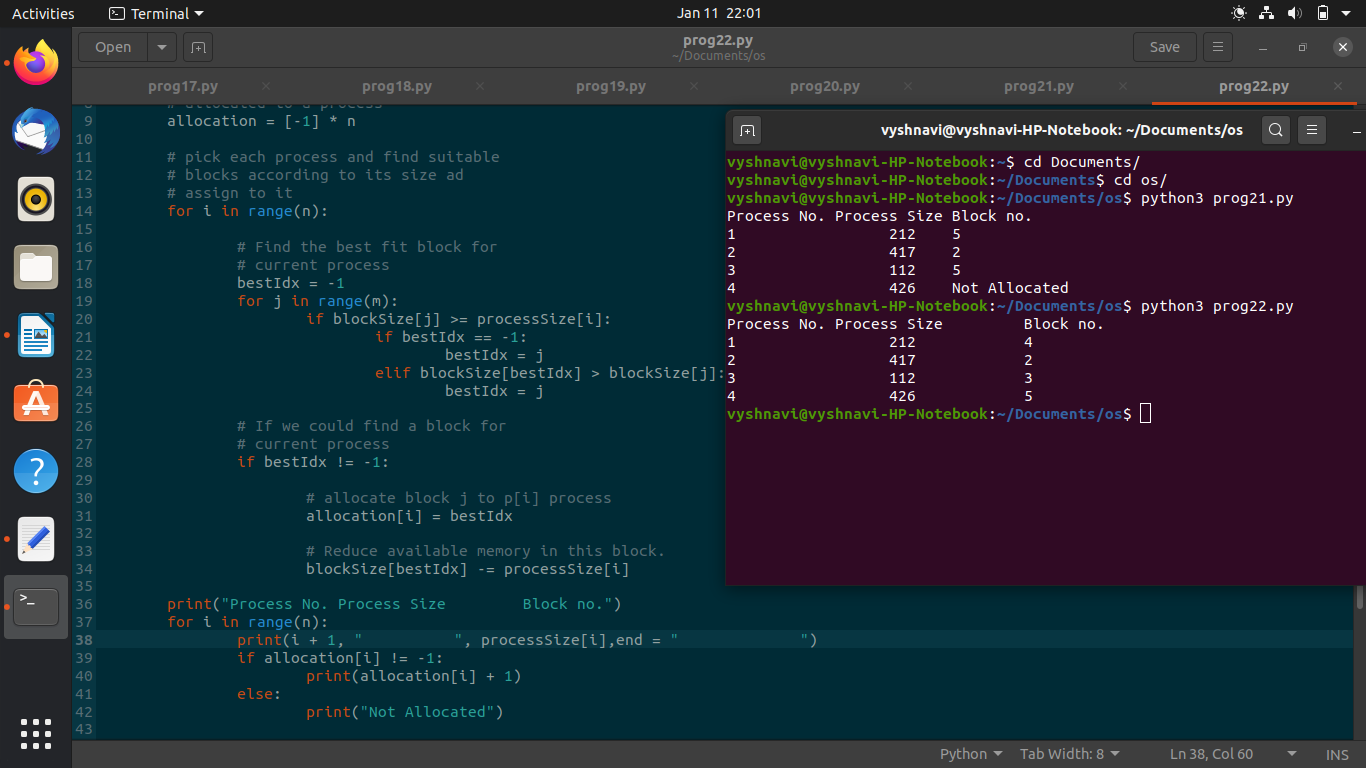The height and width of the screenshot is (768, 1366).
Task: Open the Files manager in dock
Action: click(36, 267)
